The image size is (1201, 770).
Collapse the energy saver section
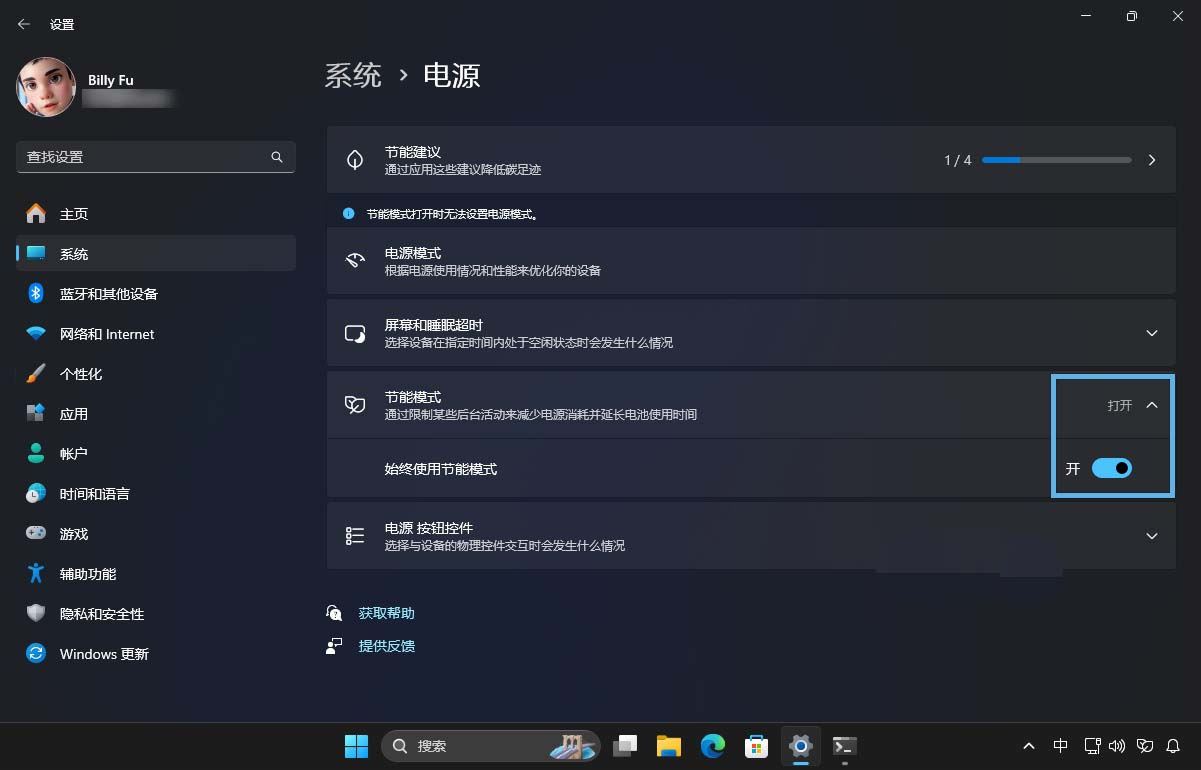1151,405
